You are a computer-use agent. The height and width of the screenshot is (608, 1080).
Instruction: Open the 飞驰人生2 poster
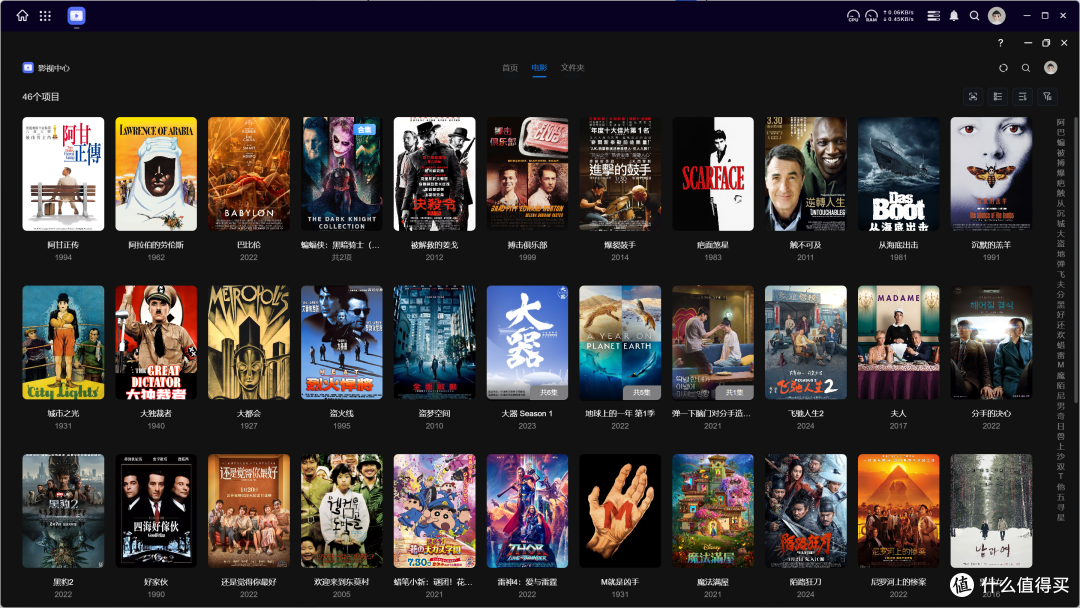tap(806, 342)
